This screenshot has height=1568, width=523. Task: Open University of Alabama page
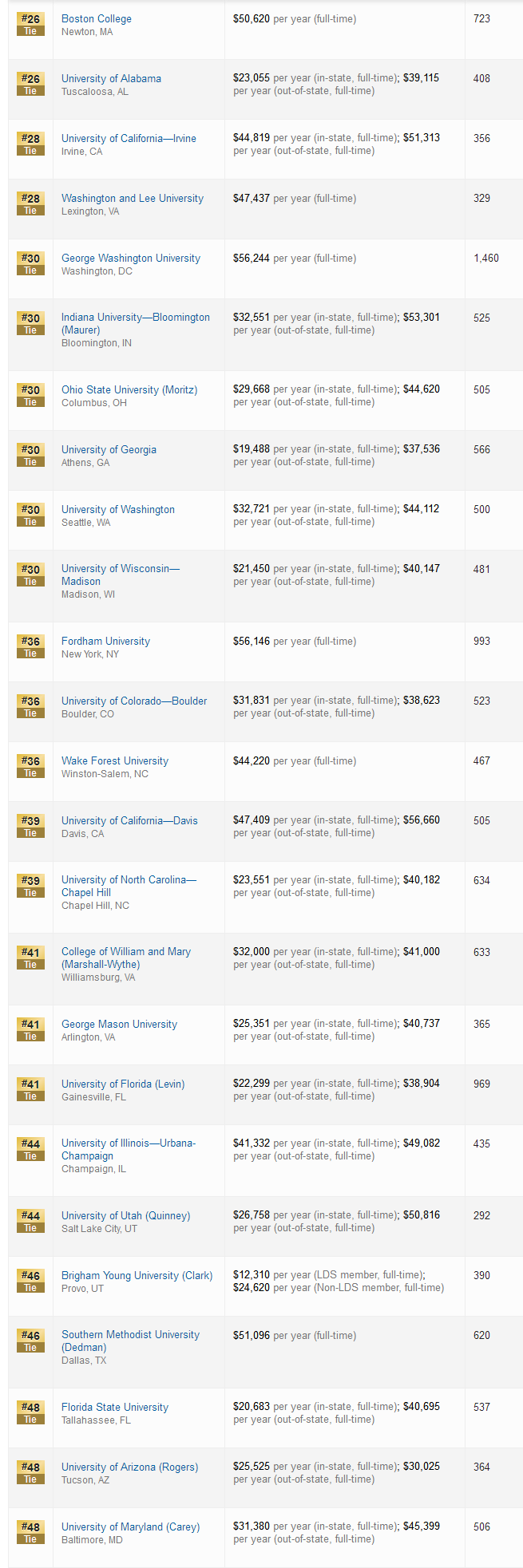click(111, 78)
